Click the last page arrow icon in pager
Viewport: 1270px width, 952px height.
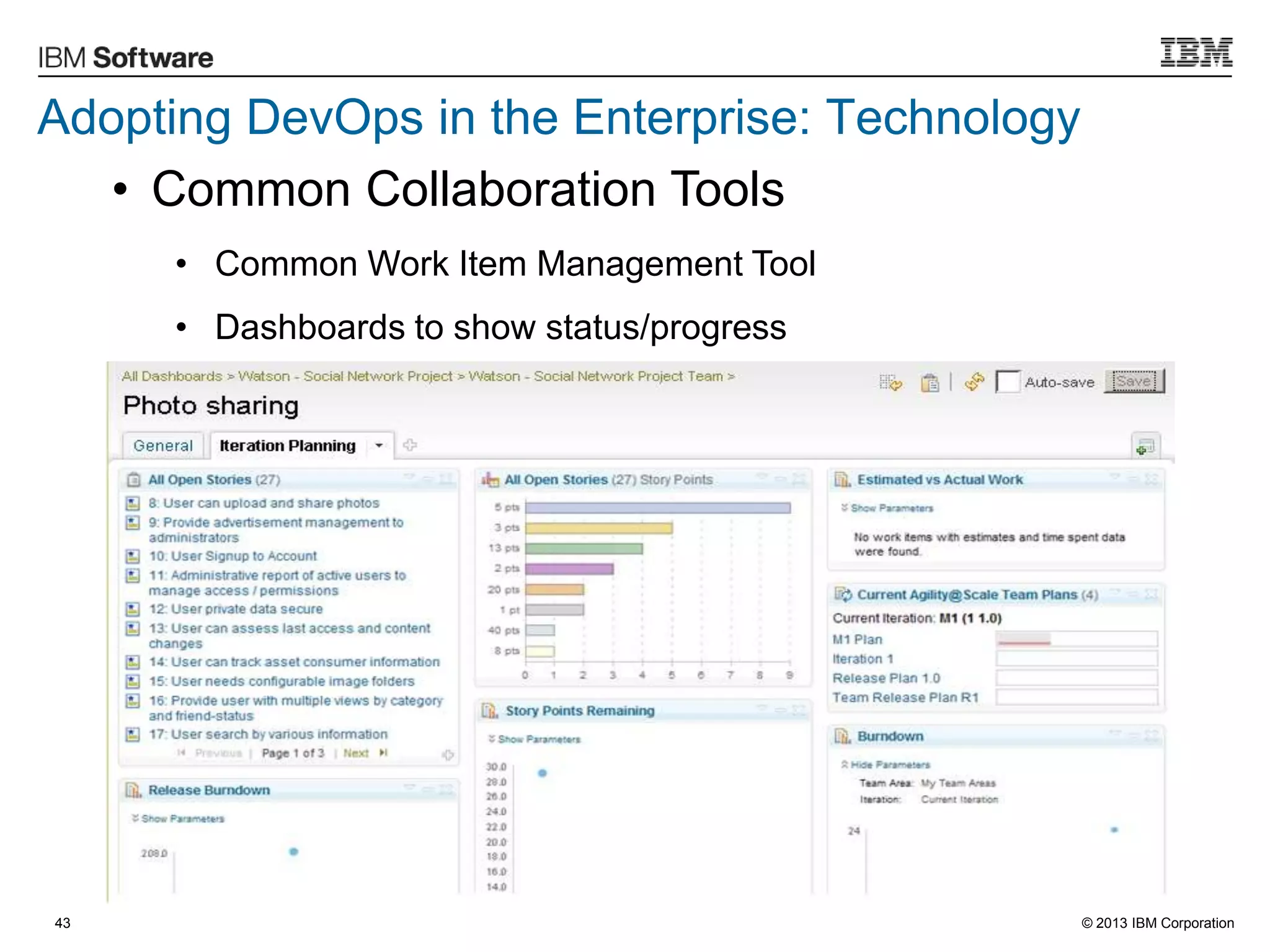tap(383, 753)
